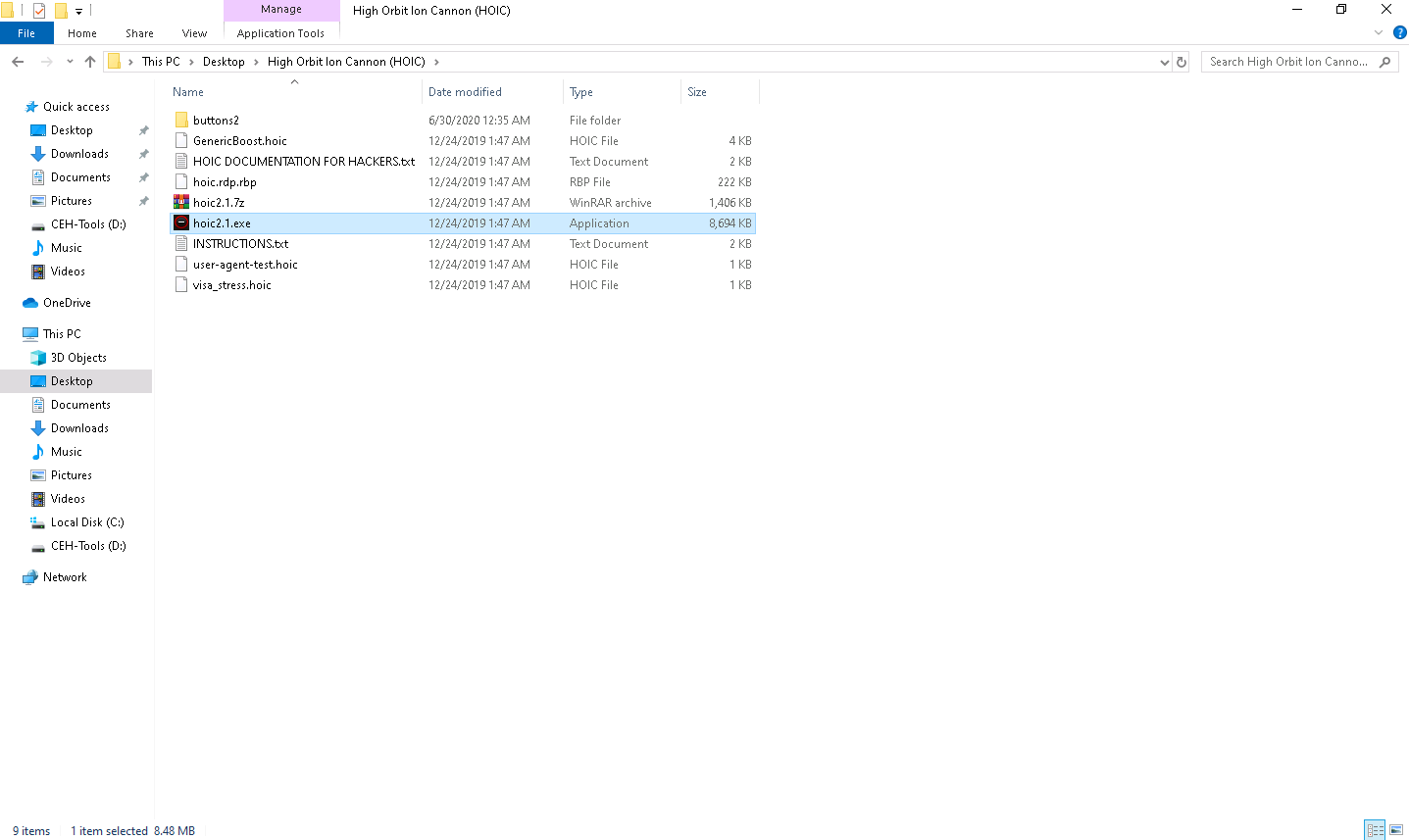
Task: Open Videos under This PC
Action: click(x=68, y=499)
